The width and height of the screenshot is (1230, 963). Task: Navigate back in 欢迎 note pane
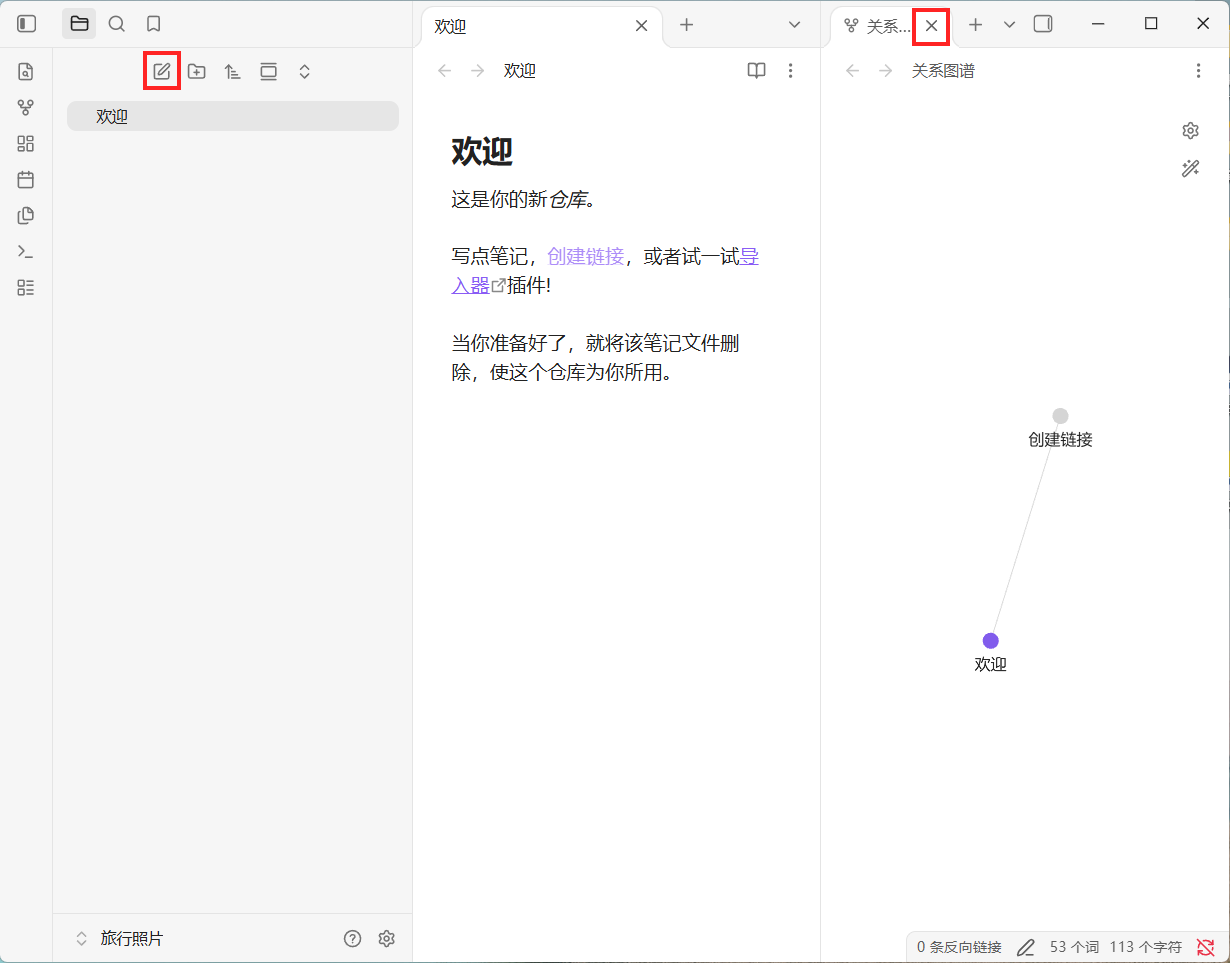(445, 71)
